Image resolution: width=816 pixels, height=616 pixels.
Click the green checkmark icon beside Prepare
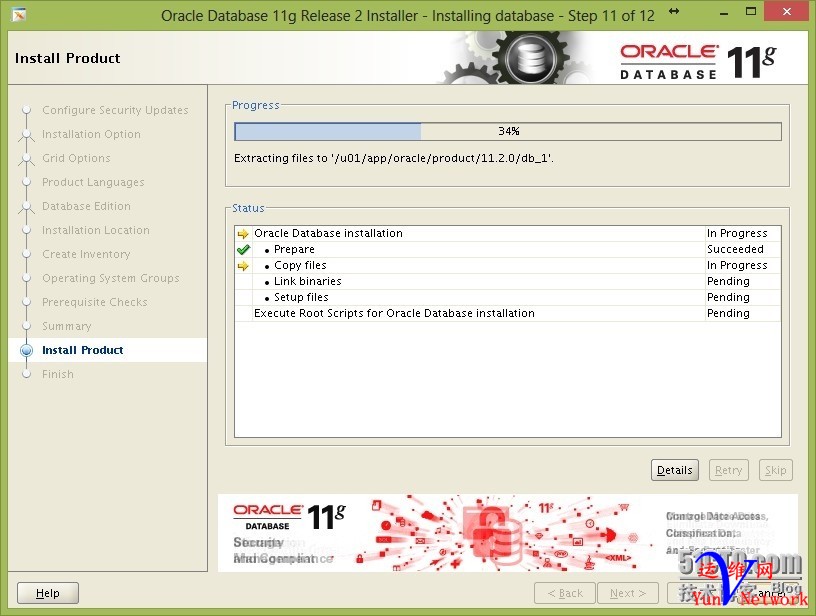click(x=243, y=250)
